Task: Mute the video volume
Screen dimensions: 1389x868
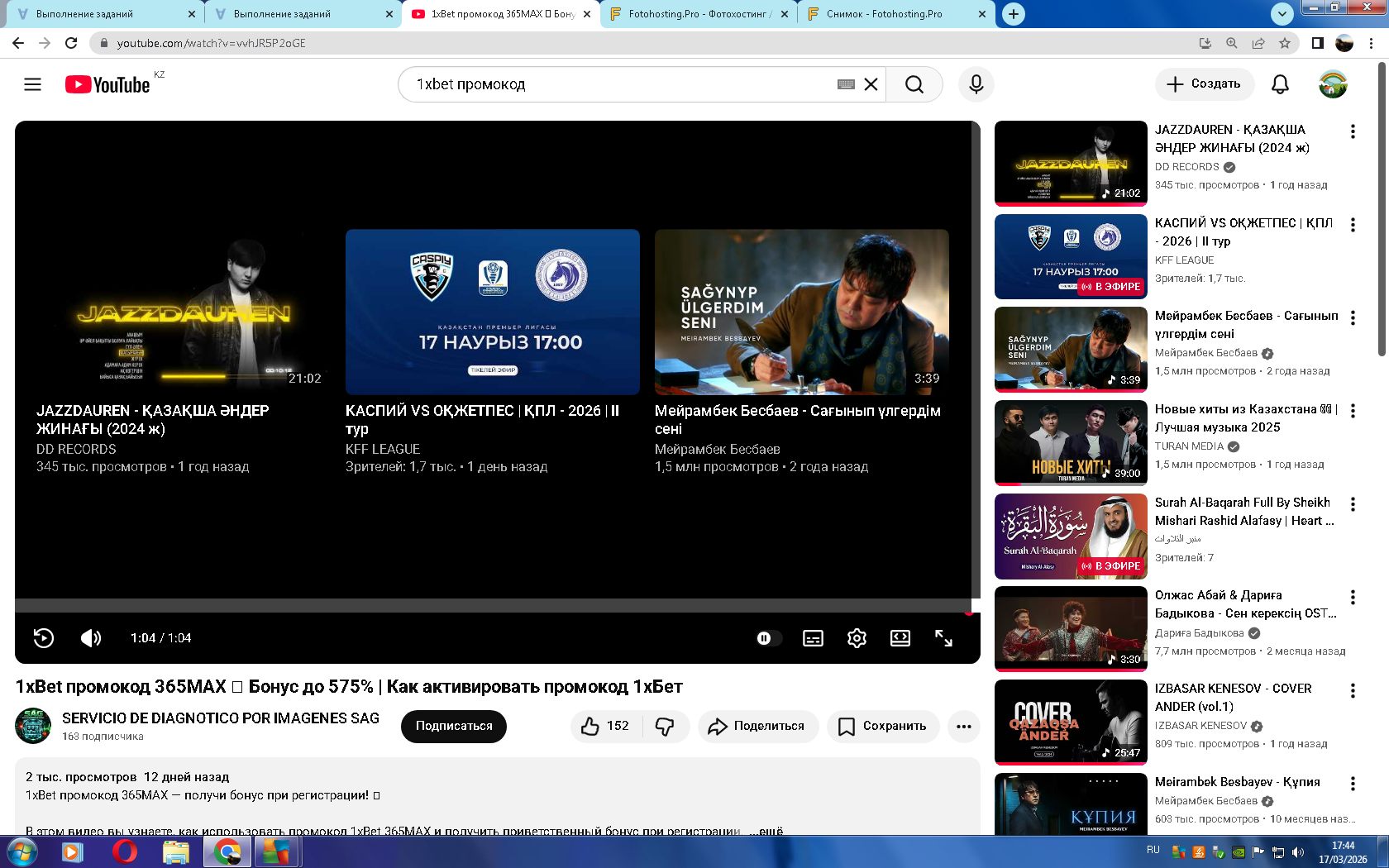Action: click(x=91, y=638)
